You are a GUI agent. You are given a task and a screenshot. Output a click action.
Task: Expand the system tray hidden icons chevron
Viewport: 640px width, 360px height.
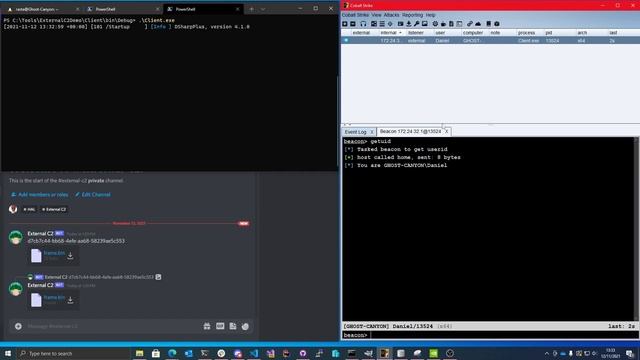point(547,353)
